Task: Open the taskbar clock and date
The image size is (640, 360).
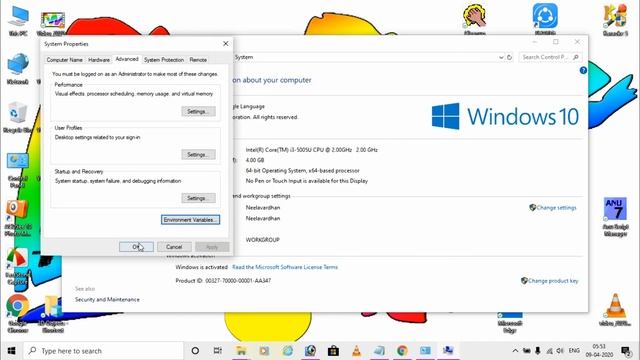Action: click(599, 351)
